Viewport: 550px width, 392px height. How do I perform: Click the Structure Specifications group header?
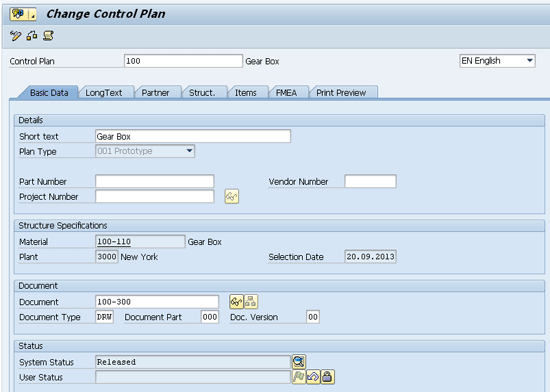click(x=279, y=225)
